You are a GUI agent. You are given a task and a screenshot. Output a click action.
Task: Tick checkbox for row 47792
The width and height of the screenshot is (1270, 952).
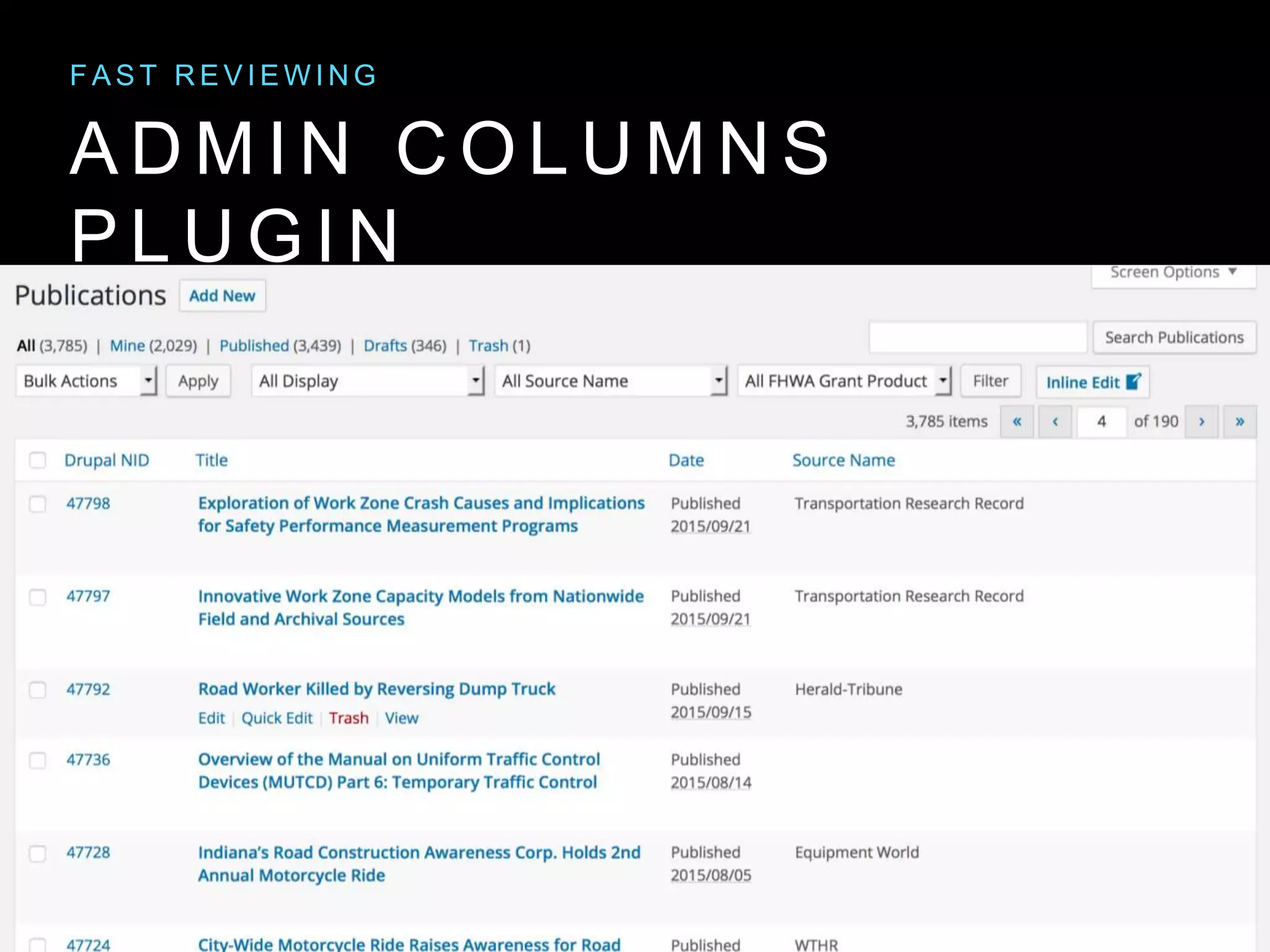(x=38, y=690)
